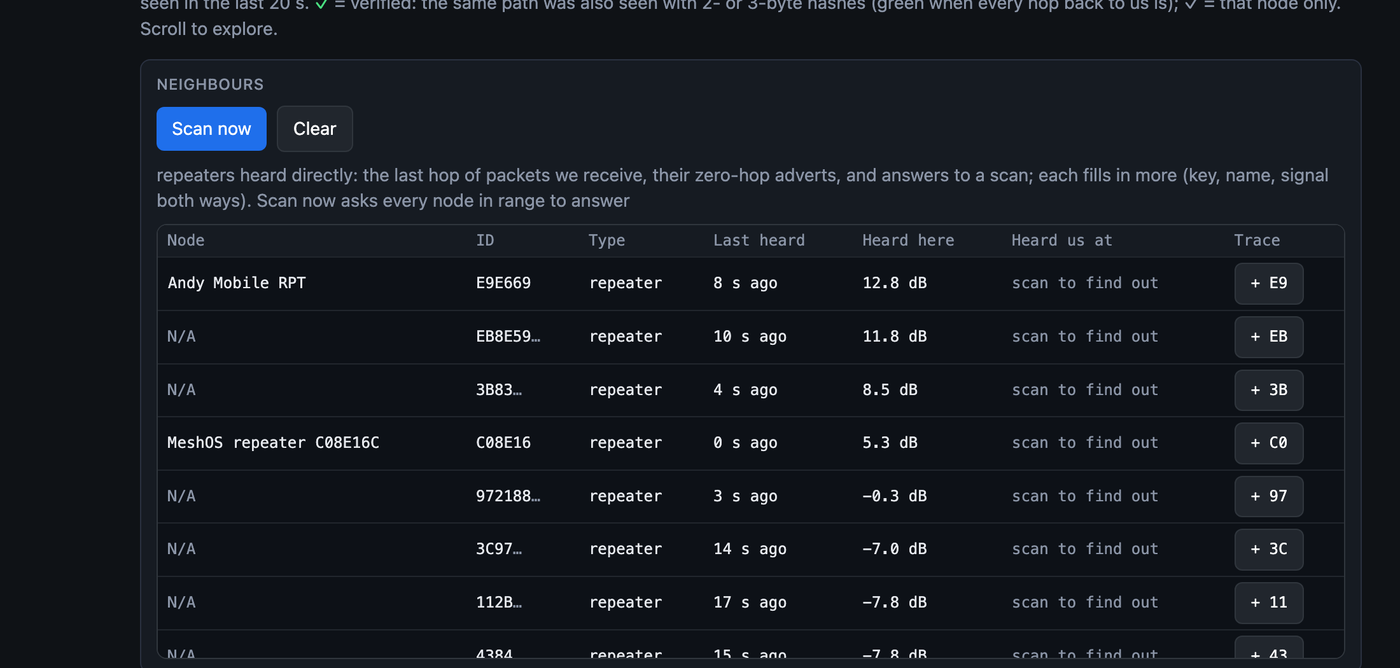
Task: Click the −0.3 dB signal value
Action: [x=894, y=496]
